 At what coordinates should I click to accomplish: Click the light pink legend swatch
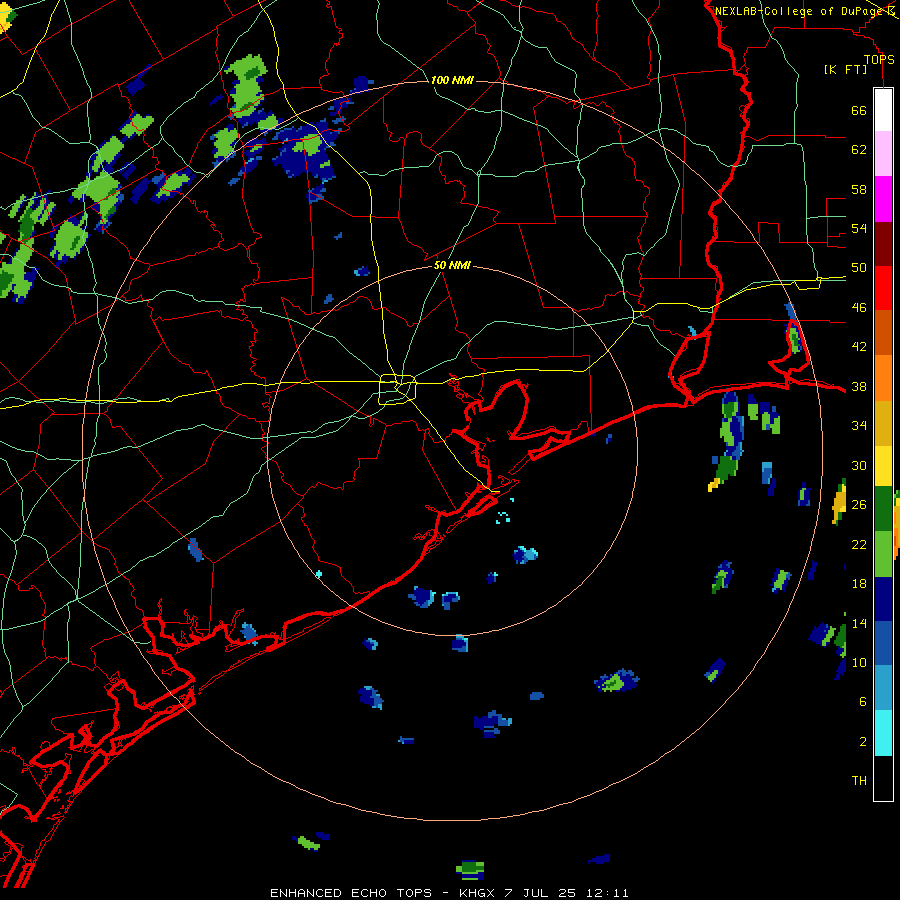point(883,154)
